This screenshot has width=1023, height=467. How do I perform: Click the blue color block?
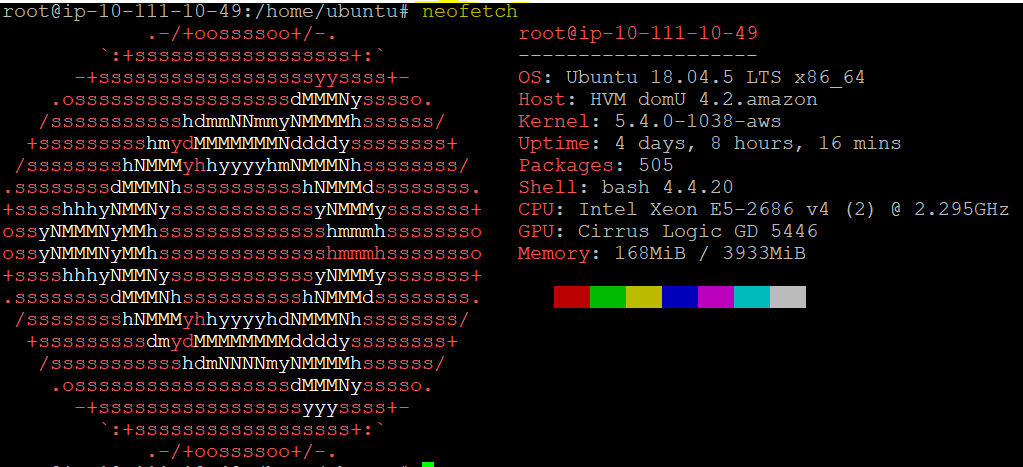point(680,297)
